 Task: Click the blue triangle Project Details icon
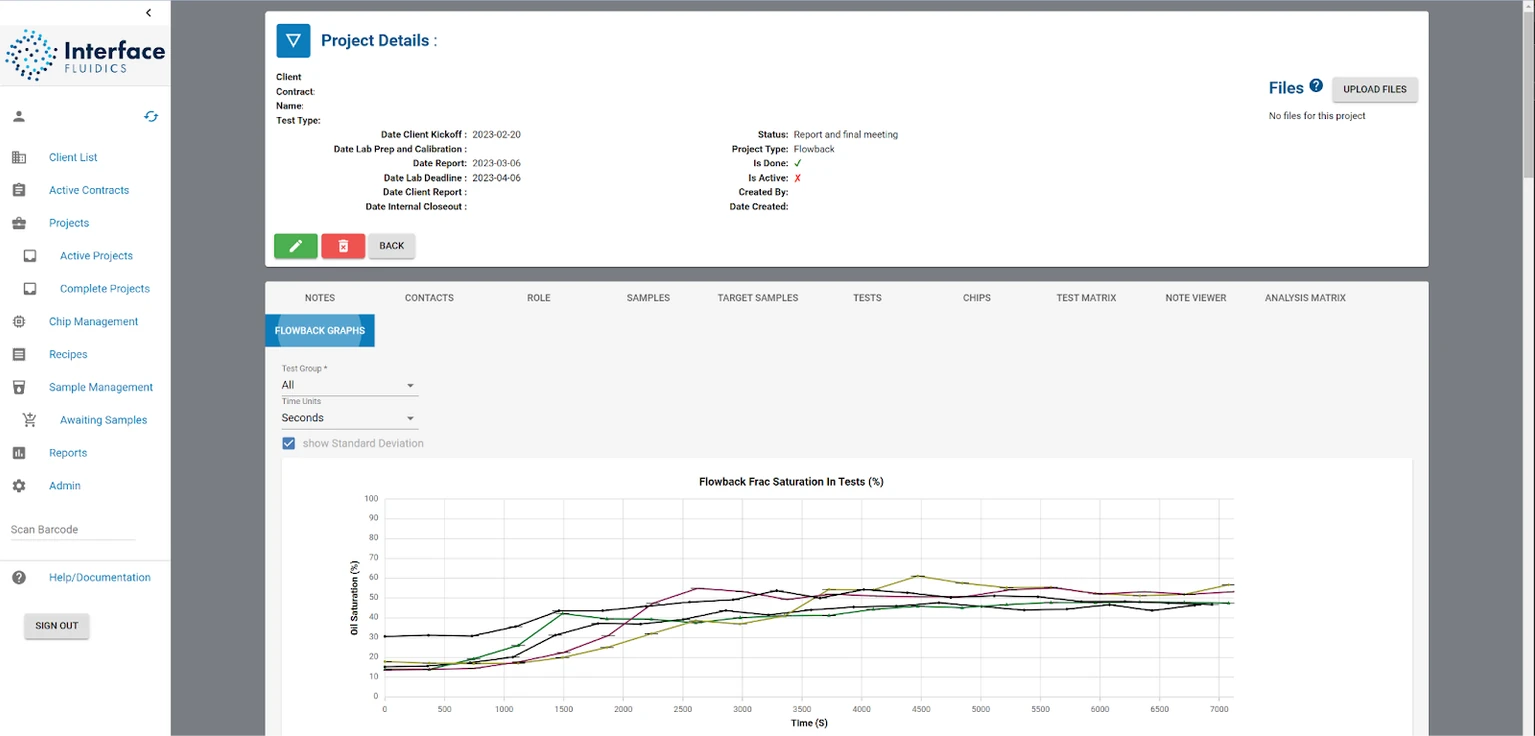coord(293,41)
